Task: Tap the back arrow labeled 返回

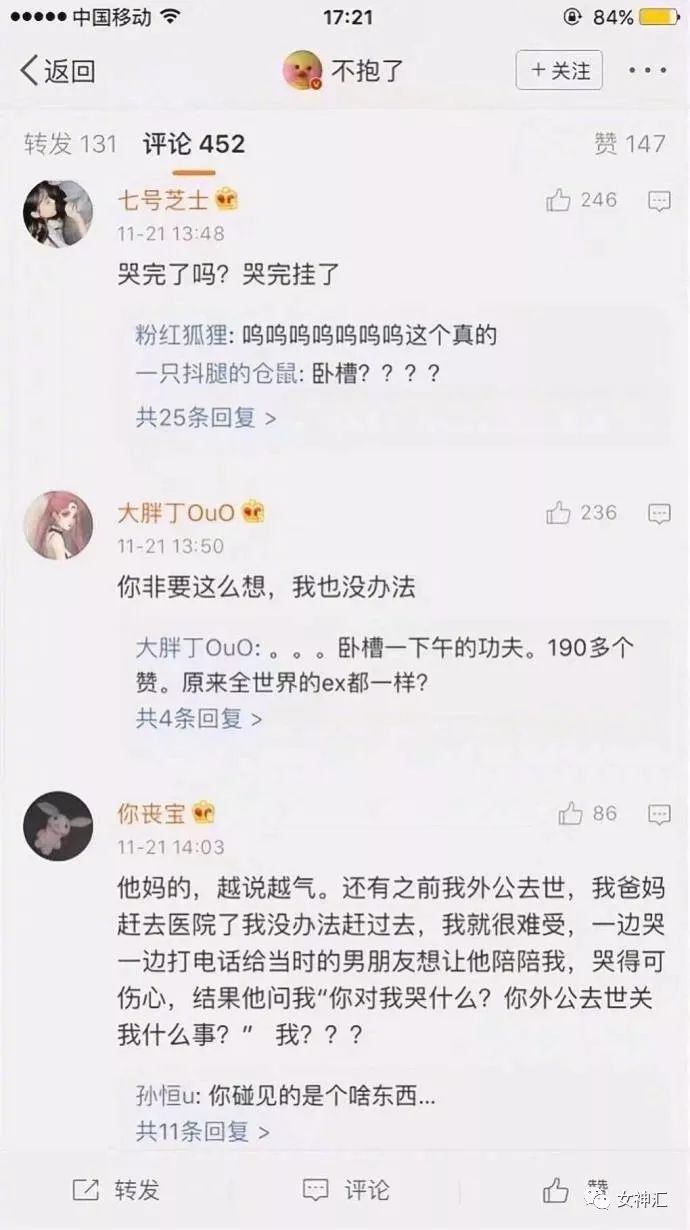Action: [57, 71]
